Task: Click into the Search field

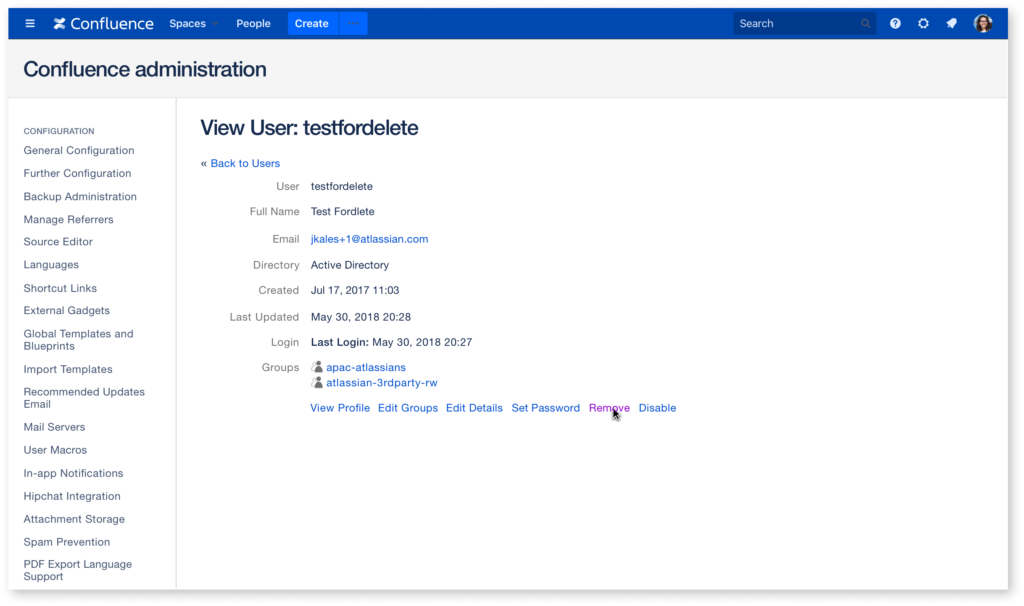Action: 795,23
